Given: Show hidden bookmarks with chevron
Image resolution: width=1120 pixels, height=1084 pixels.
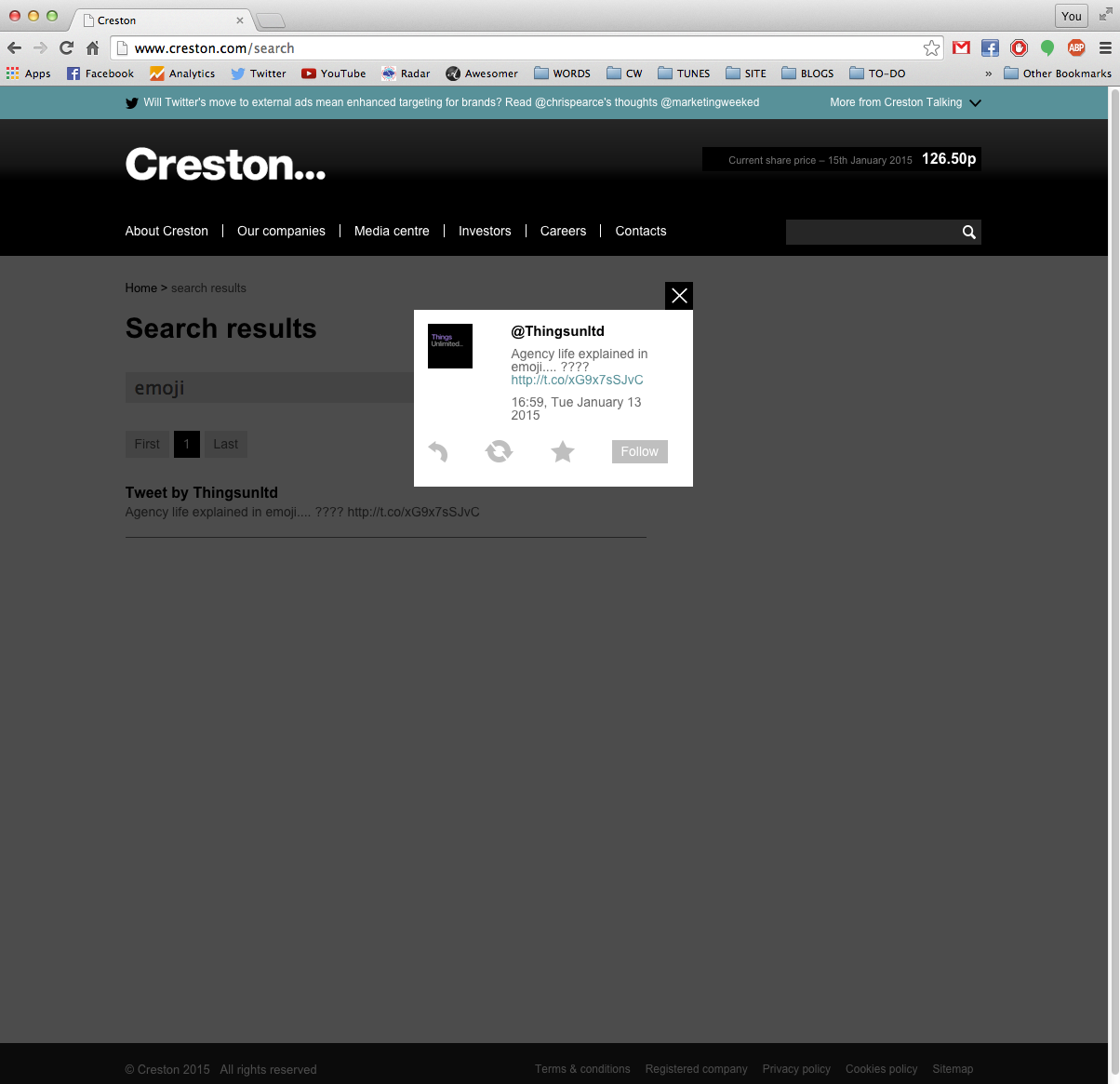Looking at the screenshot, I should pyautogui.click(x=988, y=74).
